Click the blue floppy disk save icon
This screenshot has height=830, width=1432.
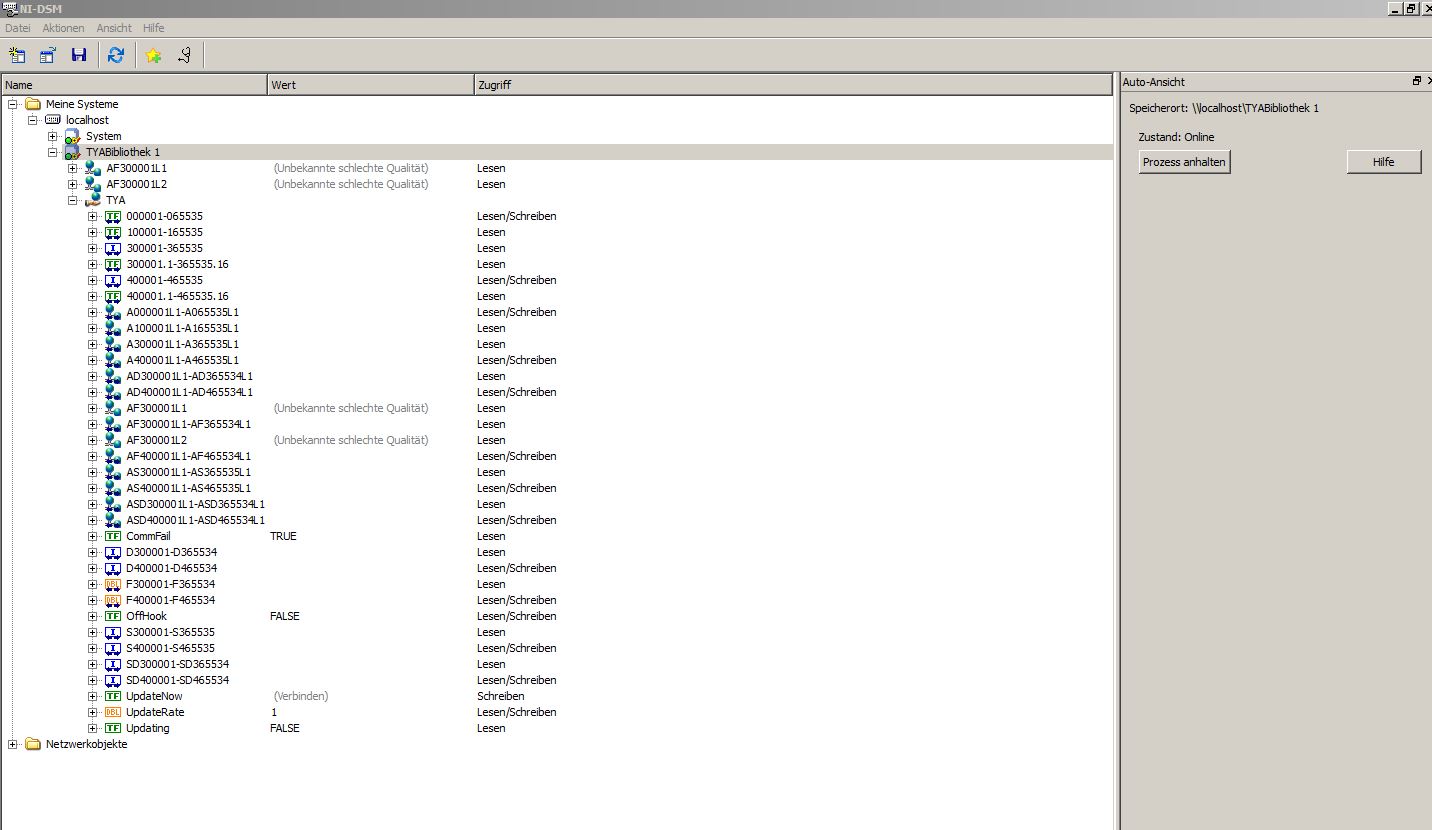(x=79, y=56)
